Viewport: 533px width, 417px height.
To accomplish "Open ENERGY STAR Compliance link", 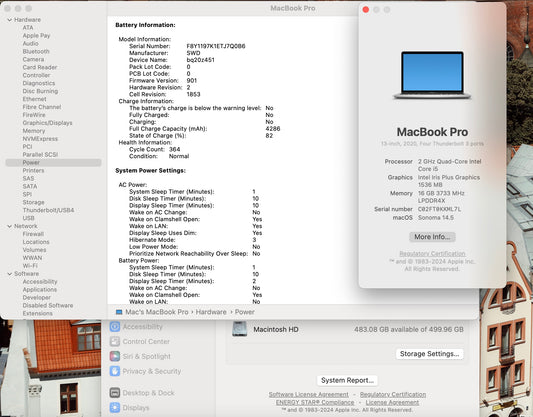I will [315, 402].
